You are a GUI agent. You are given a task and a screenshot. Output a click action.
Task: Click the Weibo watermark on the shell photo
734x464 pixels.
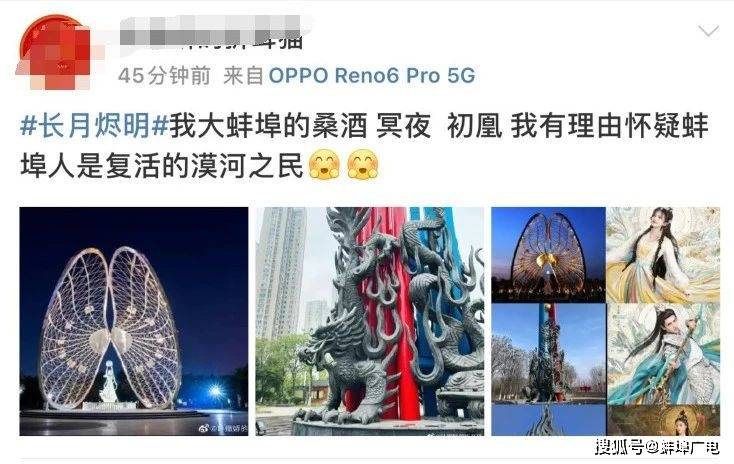[x=223, y=428]
